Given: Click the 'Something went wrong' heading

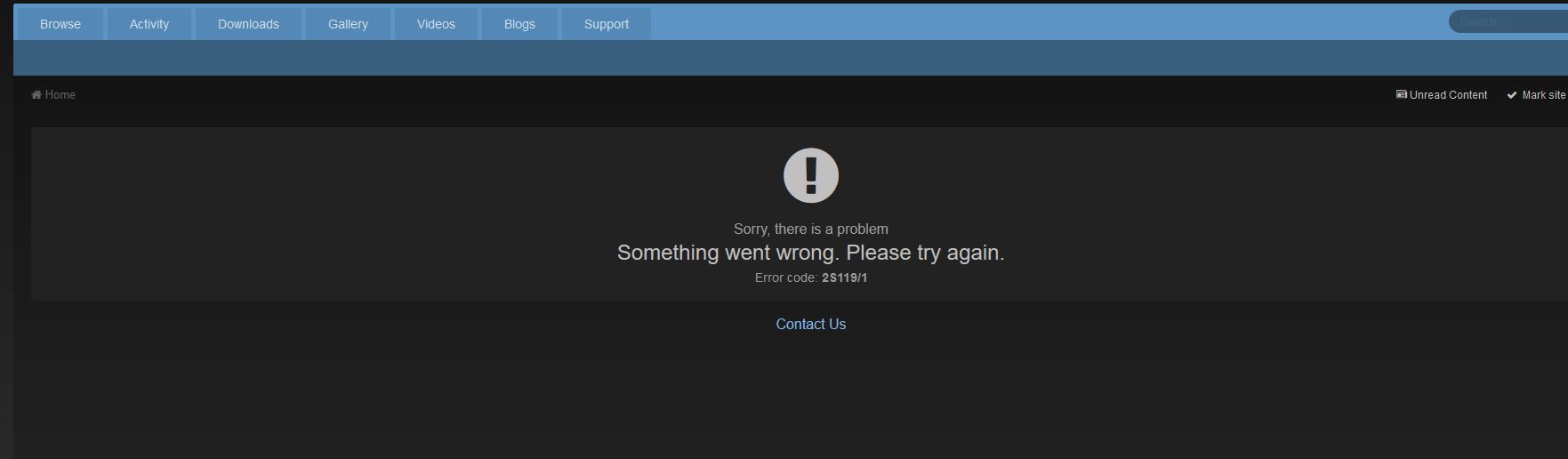Looking at the screenshot, I should 810,253.
